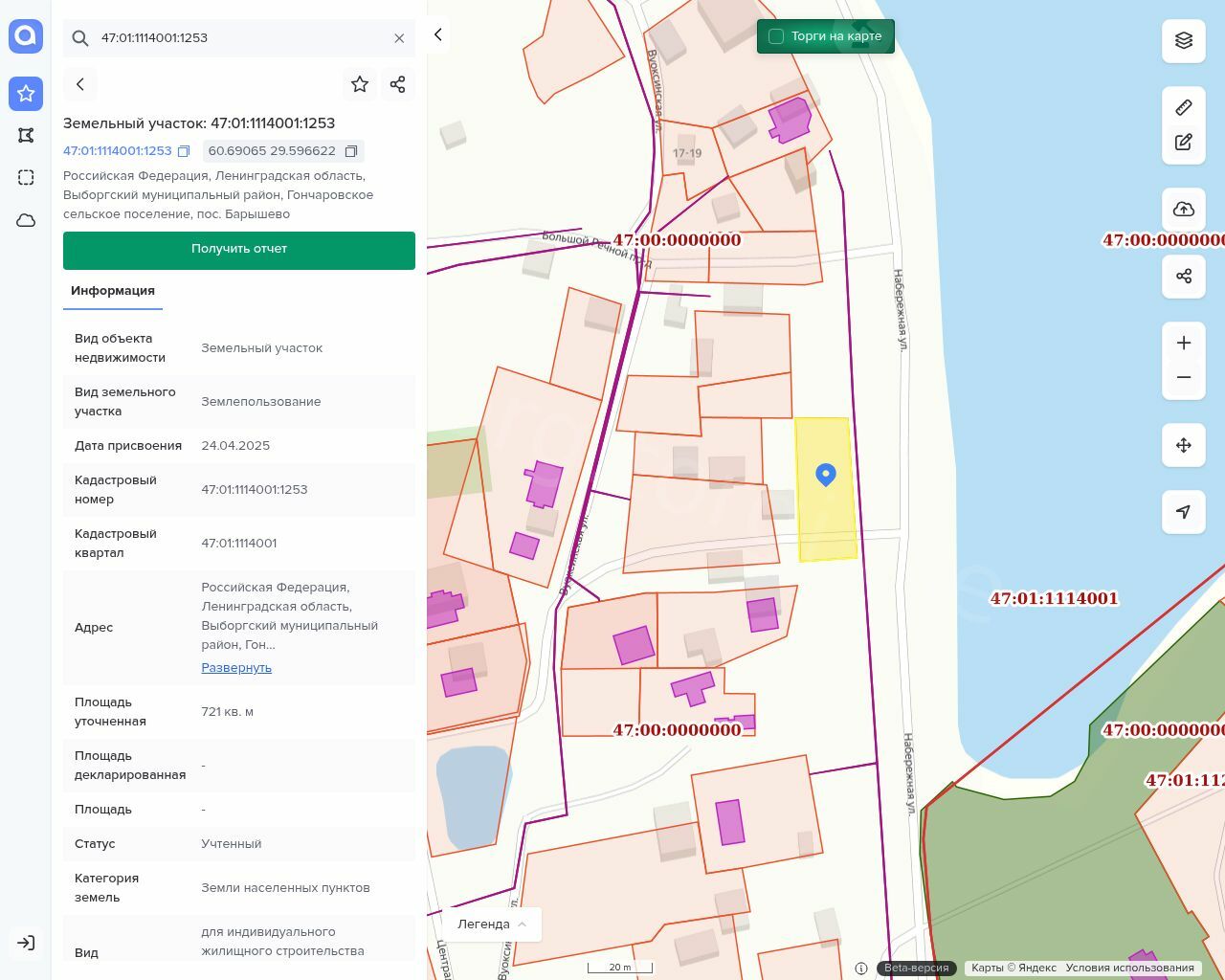This screenshot has width=1225, height=980.
Task: Clear the search field text
Action: coord(399,38)
